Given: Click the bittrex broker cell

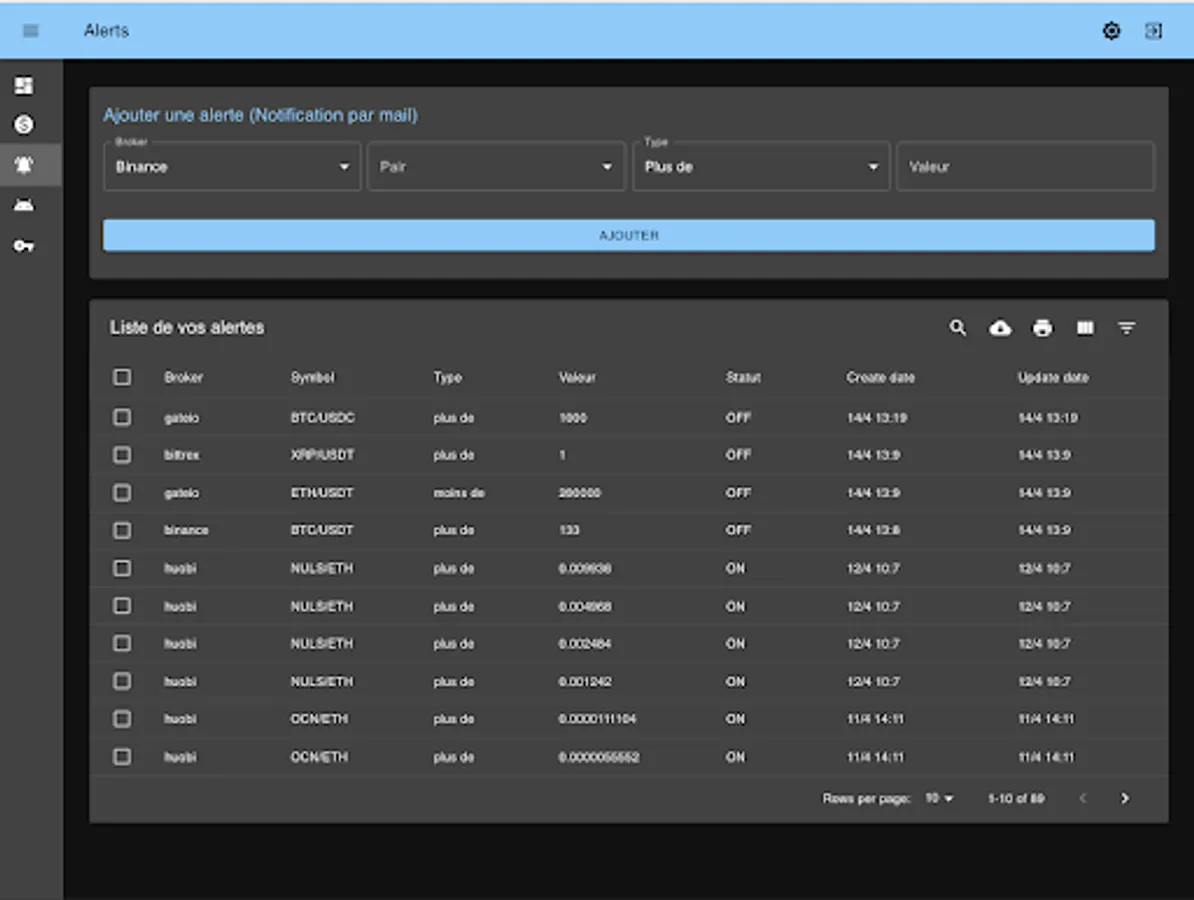Looking at the screenshot, I should (181, 455).
